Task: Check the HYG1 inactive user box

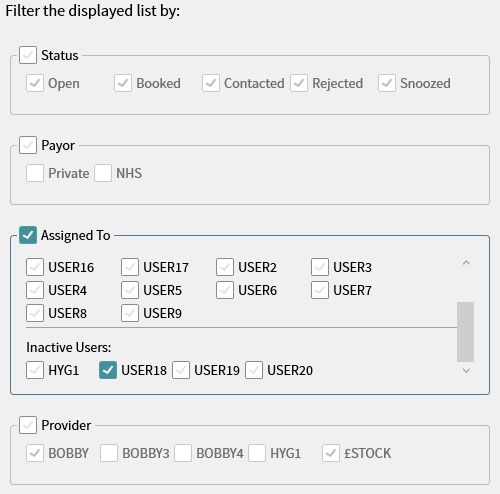Action: (x=35, y=370)
